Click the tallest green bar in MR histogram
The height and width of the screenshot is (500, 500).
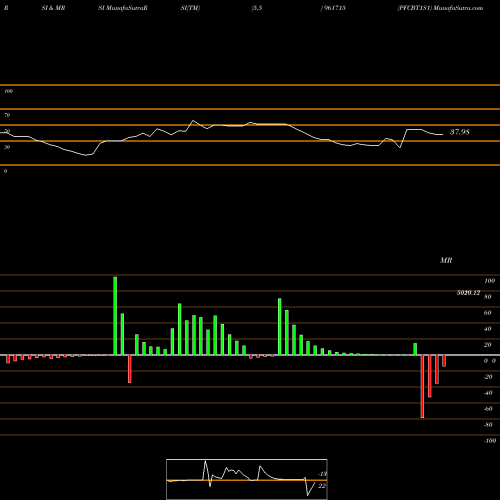[x=115, y=316]
